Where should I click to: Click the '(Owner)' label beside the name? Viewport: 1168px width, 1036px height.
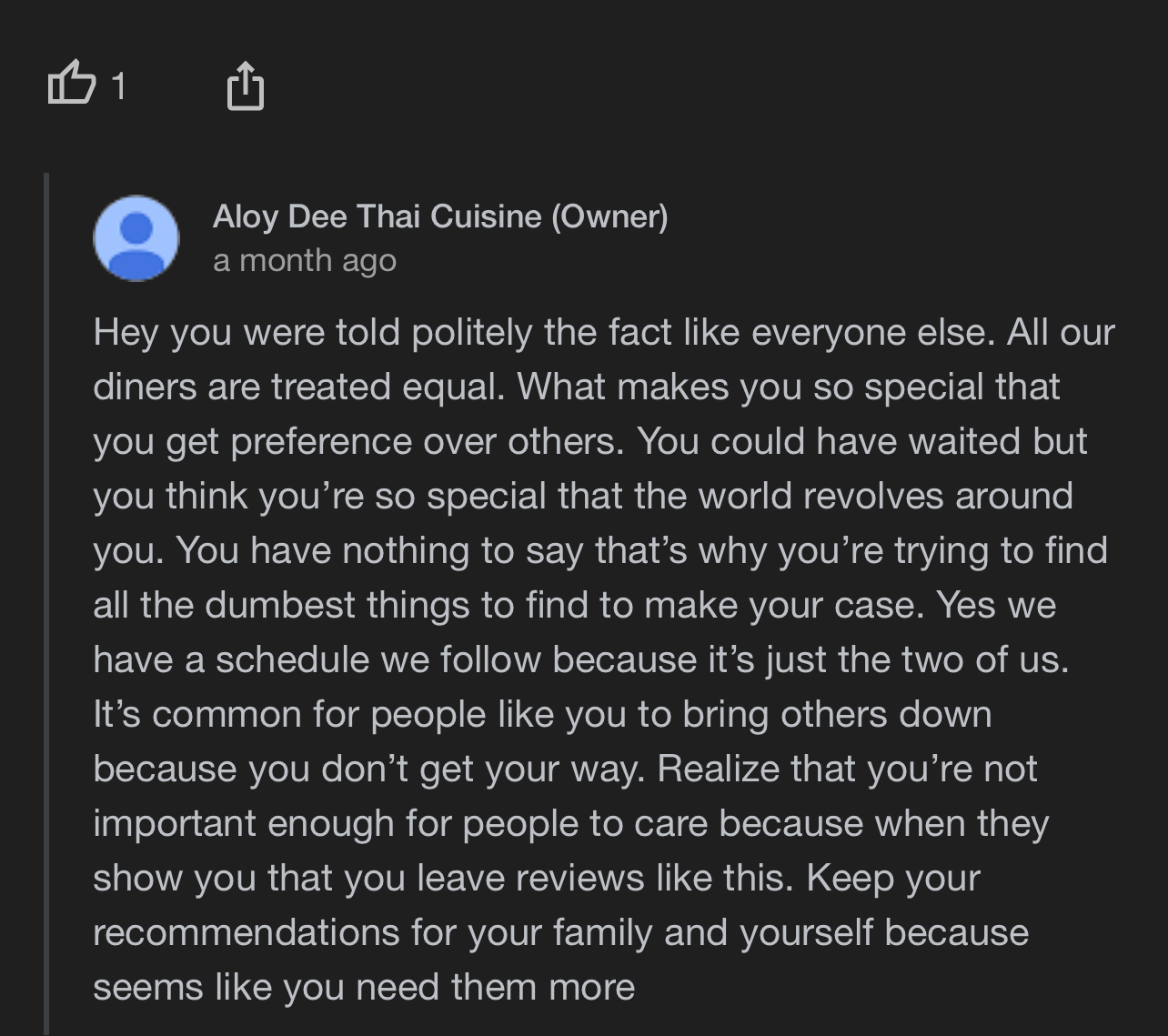(x=609, y=216)
